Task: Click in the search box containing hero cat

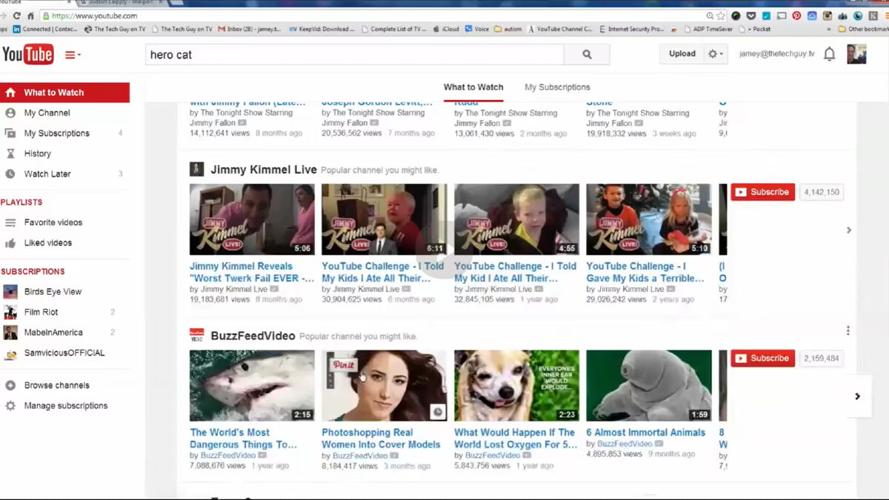Action: tap(355, 54)
